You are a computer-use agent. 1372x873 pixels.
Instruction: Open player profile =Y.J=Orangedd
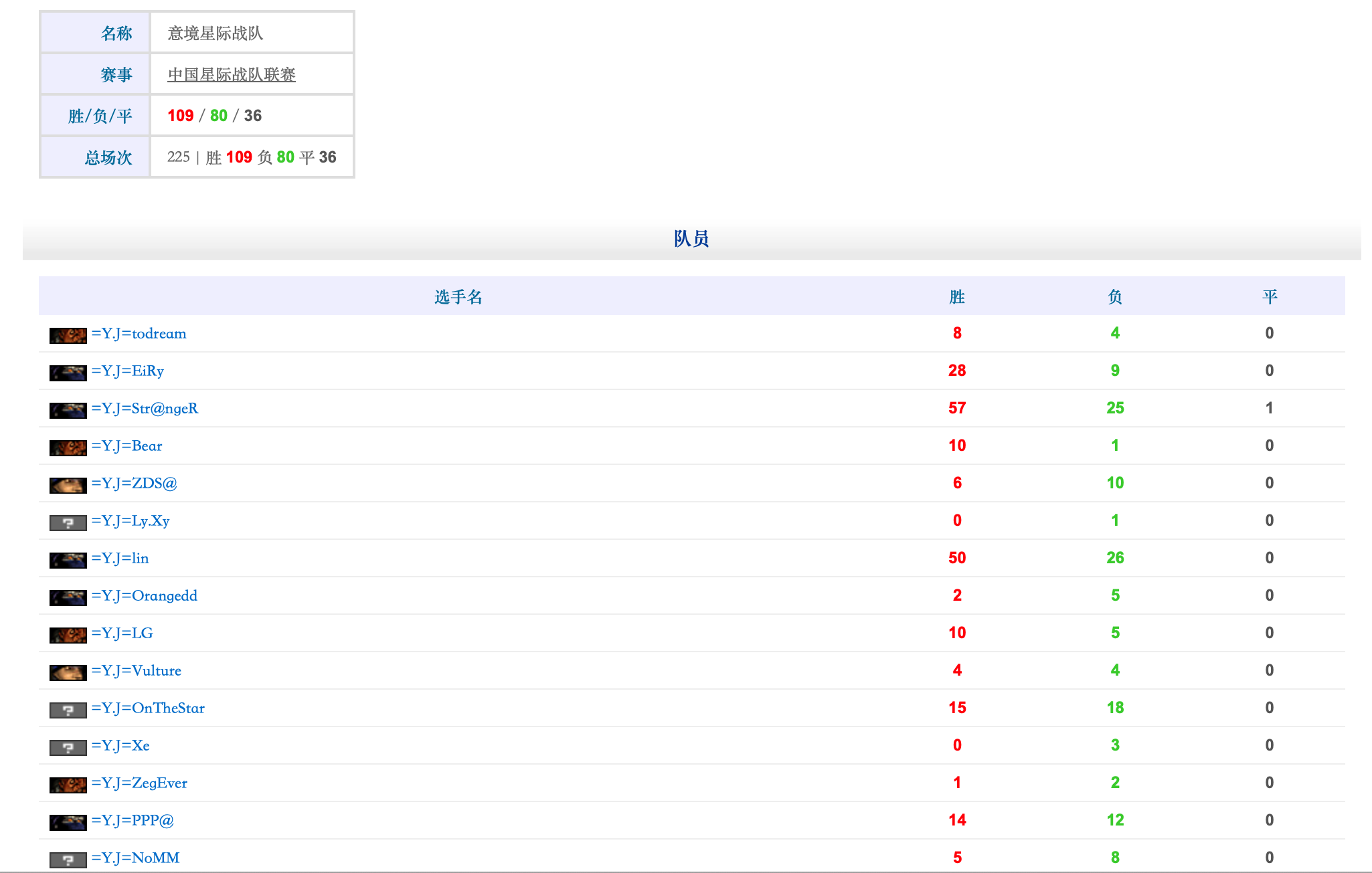point(144,595)
